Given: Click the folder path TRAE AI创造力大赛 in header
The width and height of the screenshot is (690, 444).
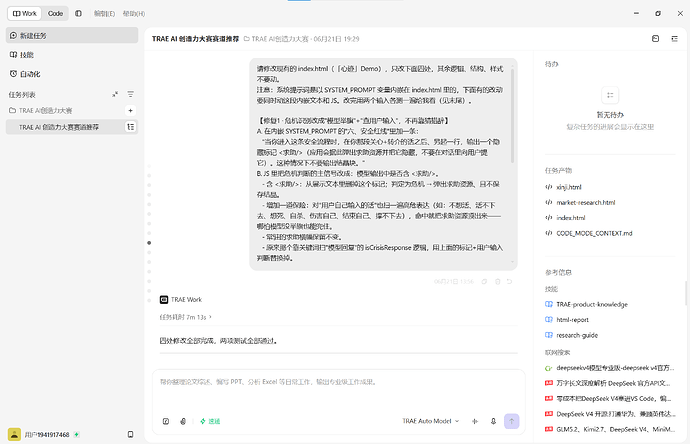Looking at the screenshot, I should click(276, 39).
